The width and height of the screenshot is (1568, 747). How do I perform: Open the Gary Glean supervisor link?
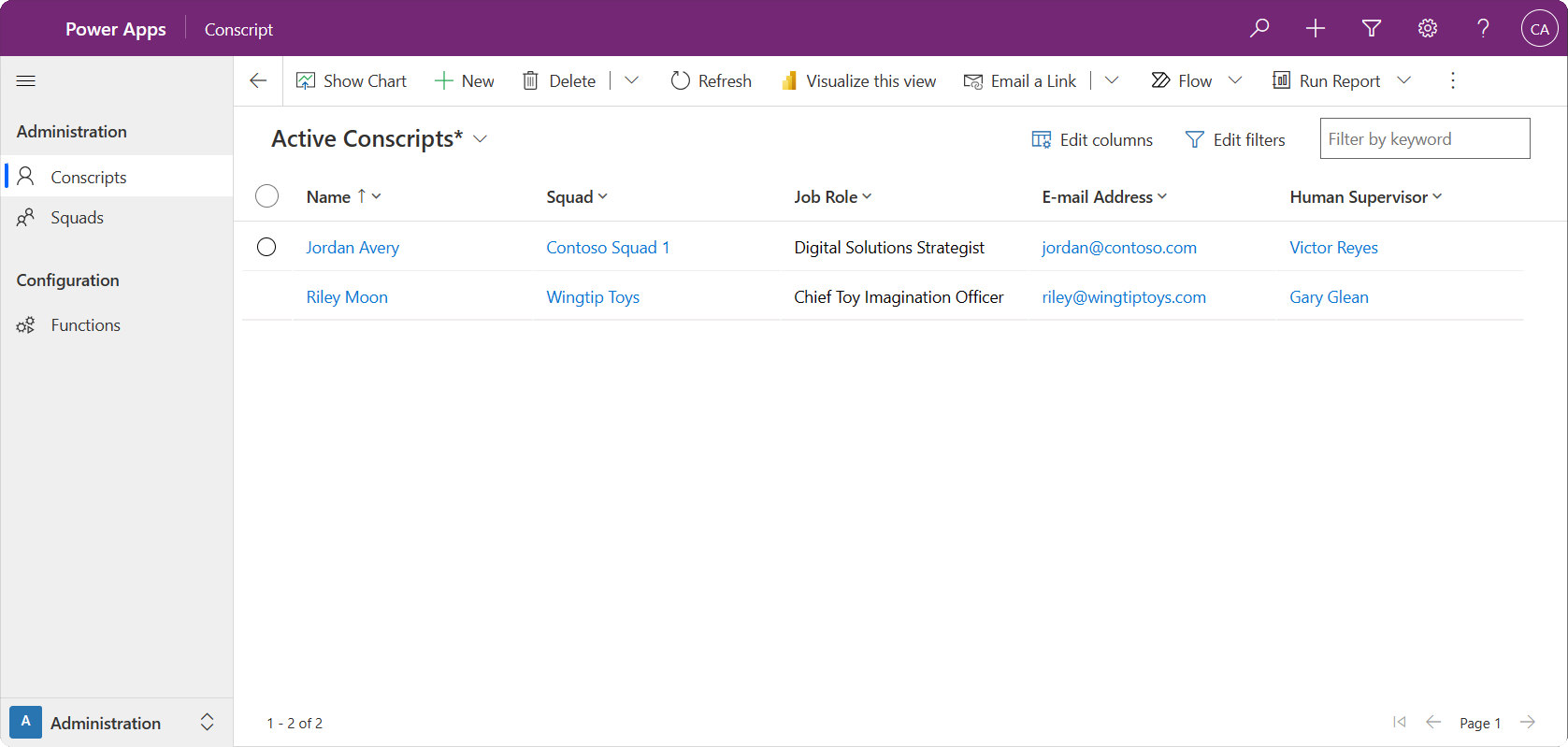1329,297
